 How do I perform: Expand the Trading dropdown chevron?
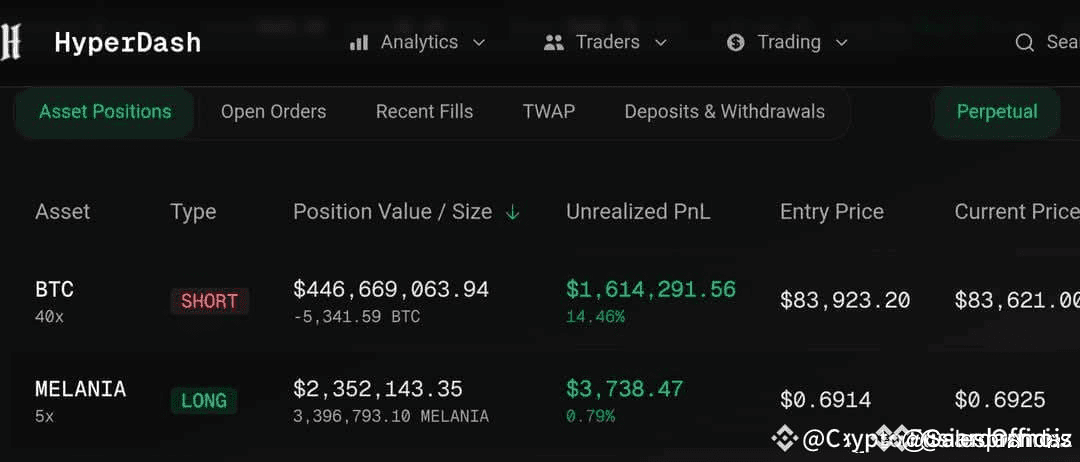pos(841,42)
